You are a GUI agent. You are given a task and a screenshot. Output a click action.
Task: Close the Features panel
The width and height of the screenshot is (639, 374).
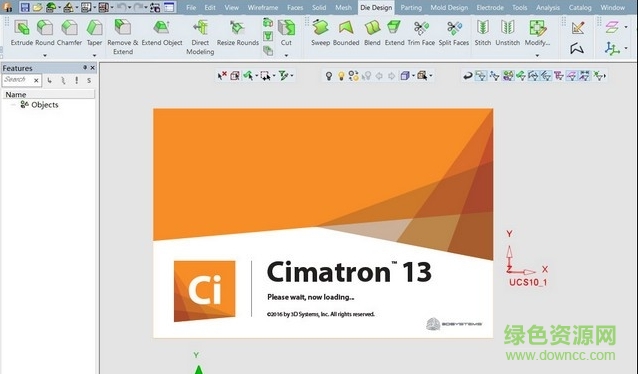[93, 68]
